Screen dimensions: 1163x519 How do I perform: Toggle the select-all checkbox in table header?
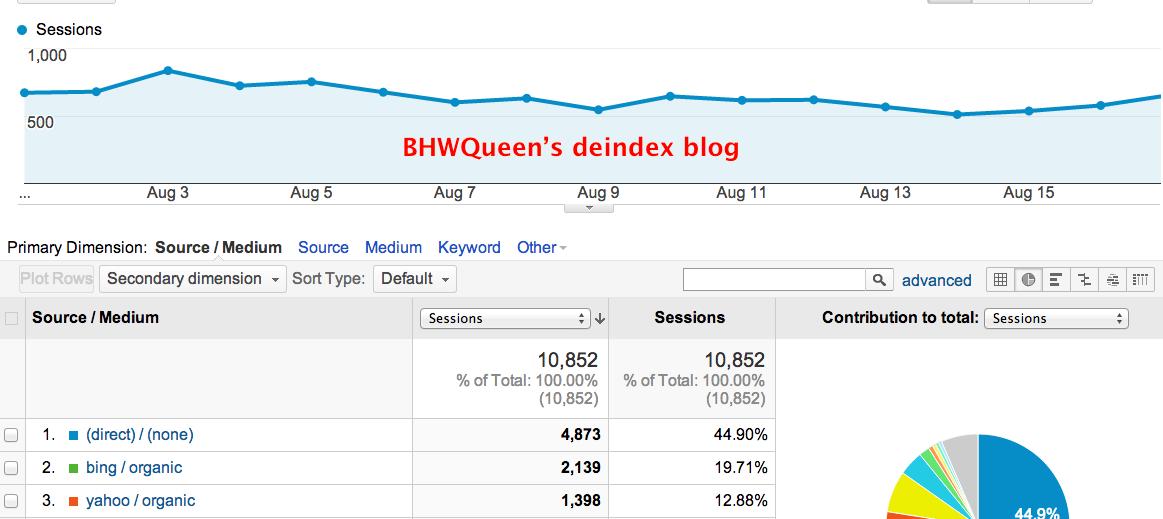[x=11, y=319]
